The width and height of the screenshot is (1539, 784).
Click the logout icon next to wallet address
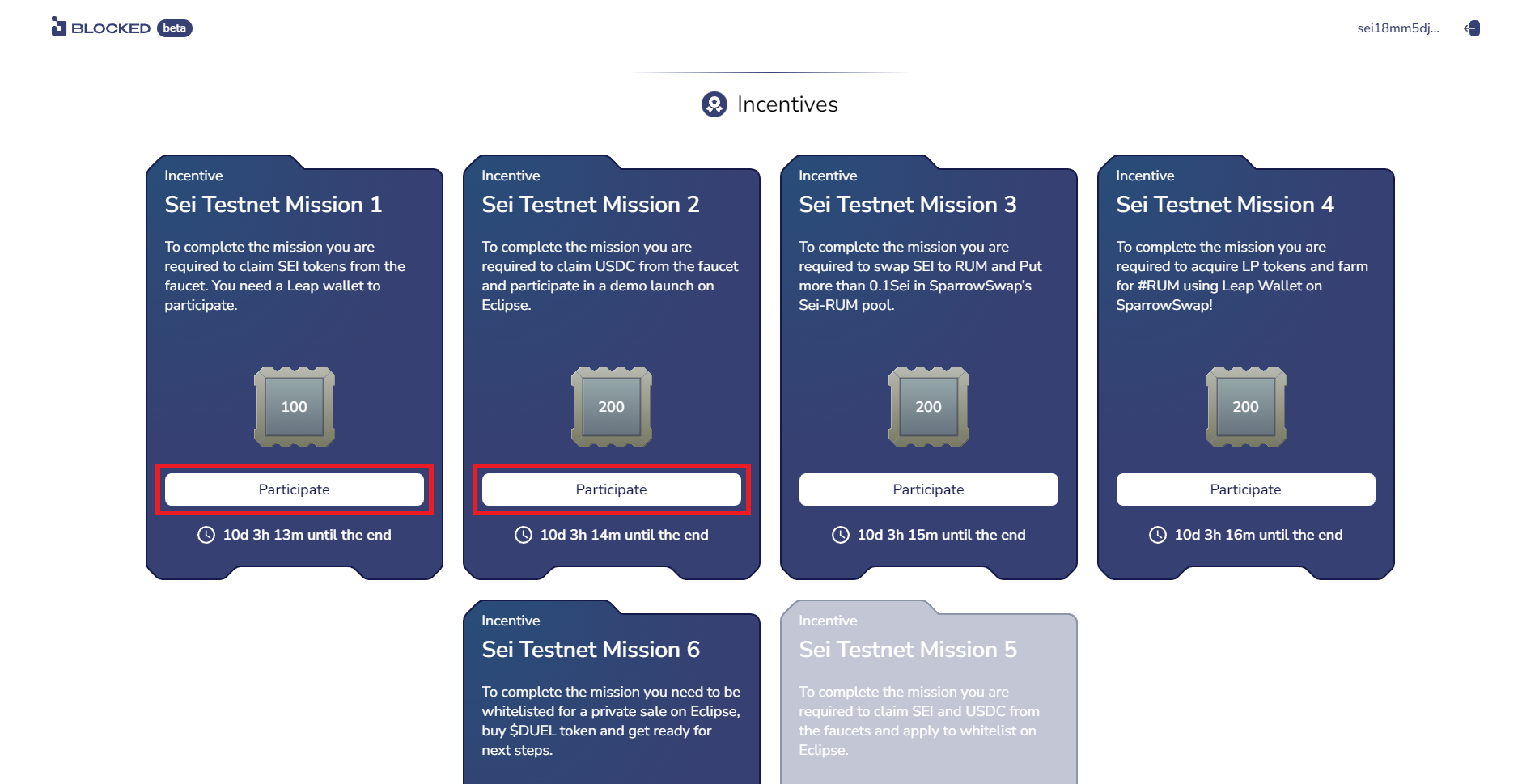1472,28
